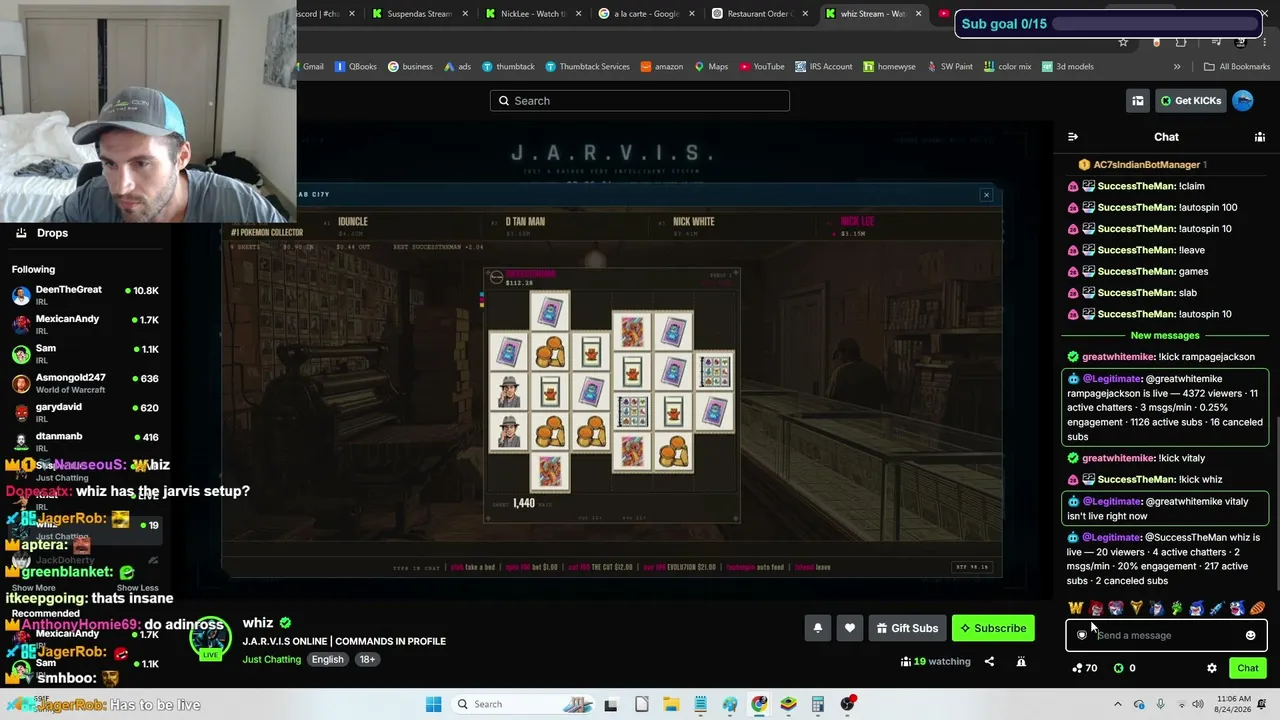Open the KICKs balance icon

pyautogui.click(x=1119, y=668)
